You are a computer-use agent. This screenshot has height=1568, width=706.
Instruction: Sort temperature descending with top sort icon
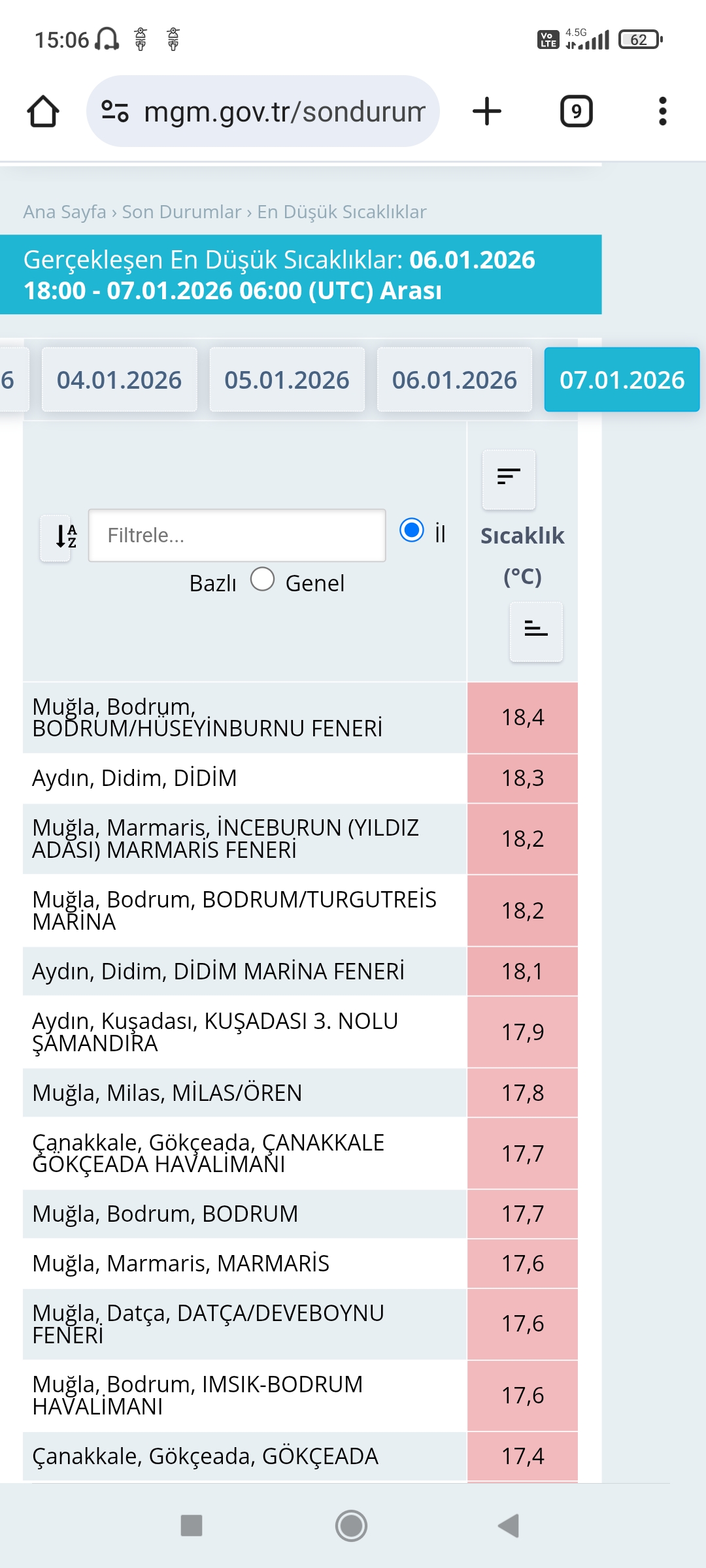(509, 479)
